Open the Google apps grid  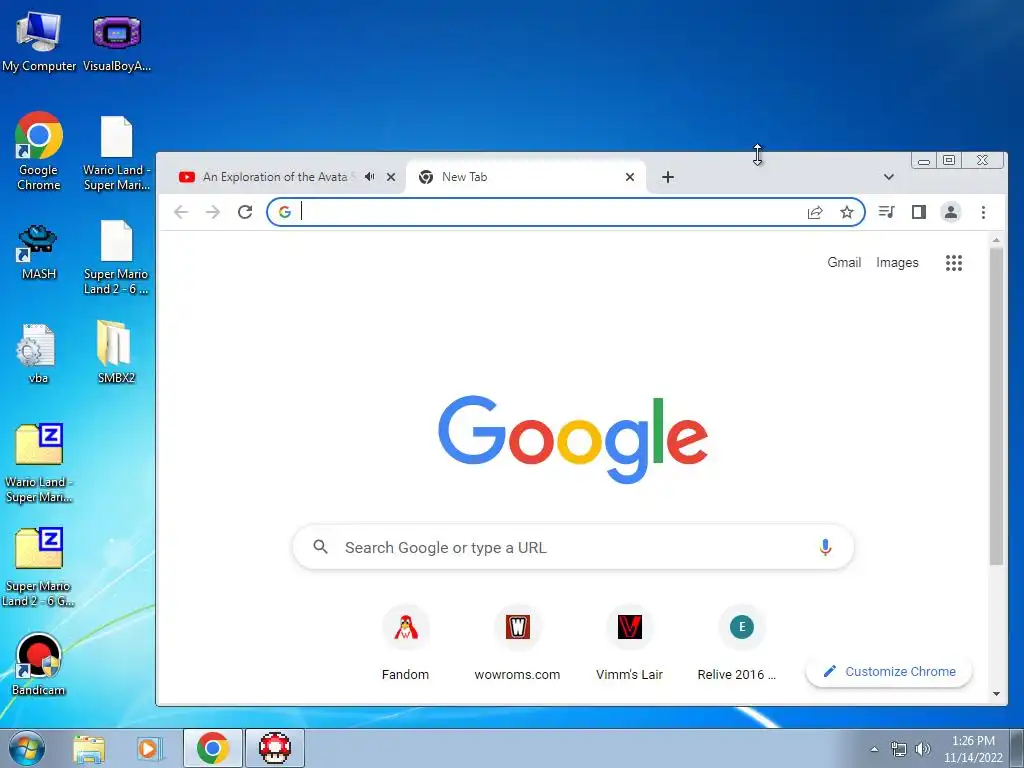pyautogui.click(x=954, y=263)
